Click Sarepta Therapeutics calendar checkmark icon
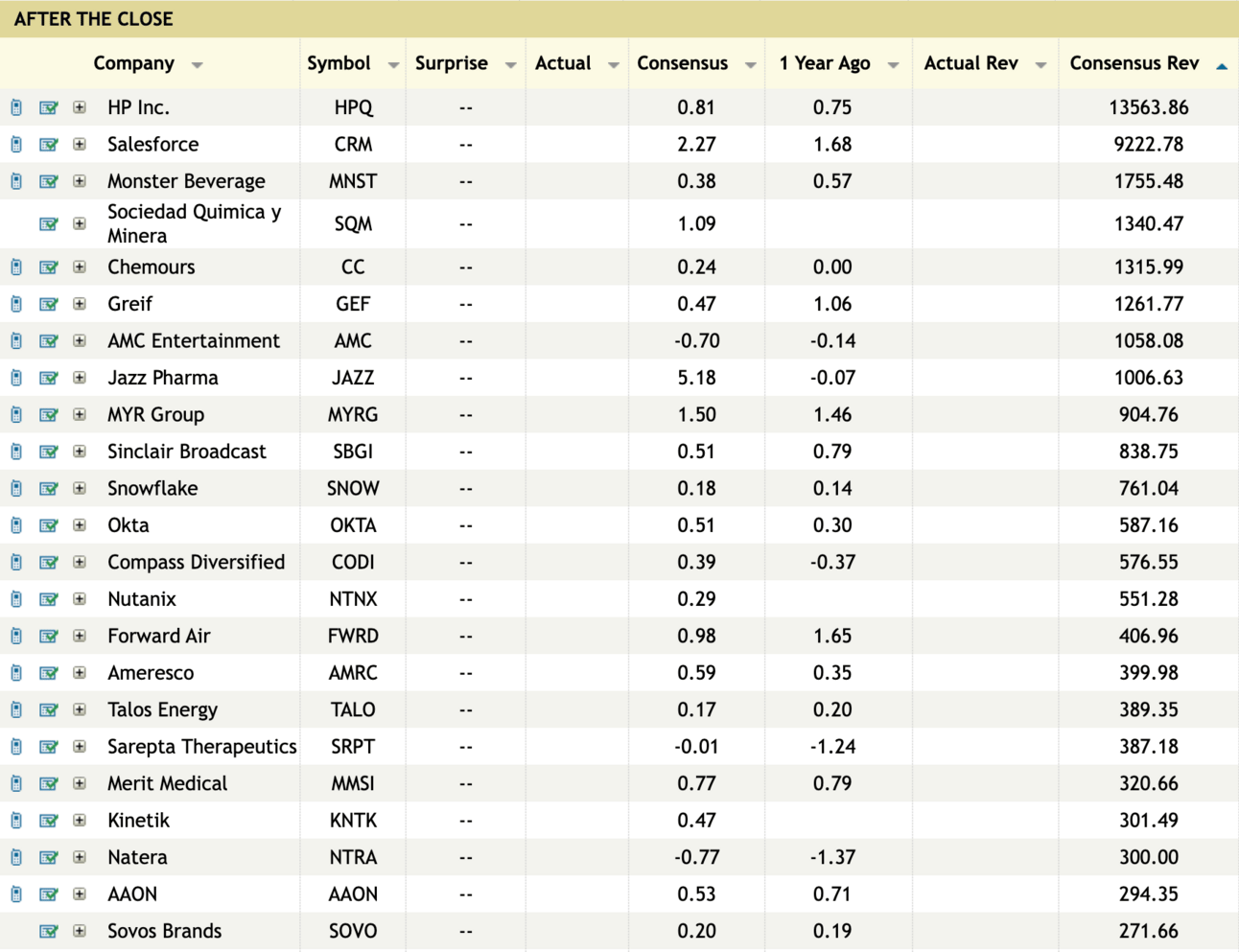 [49, 748]
